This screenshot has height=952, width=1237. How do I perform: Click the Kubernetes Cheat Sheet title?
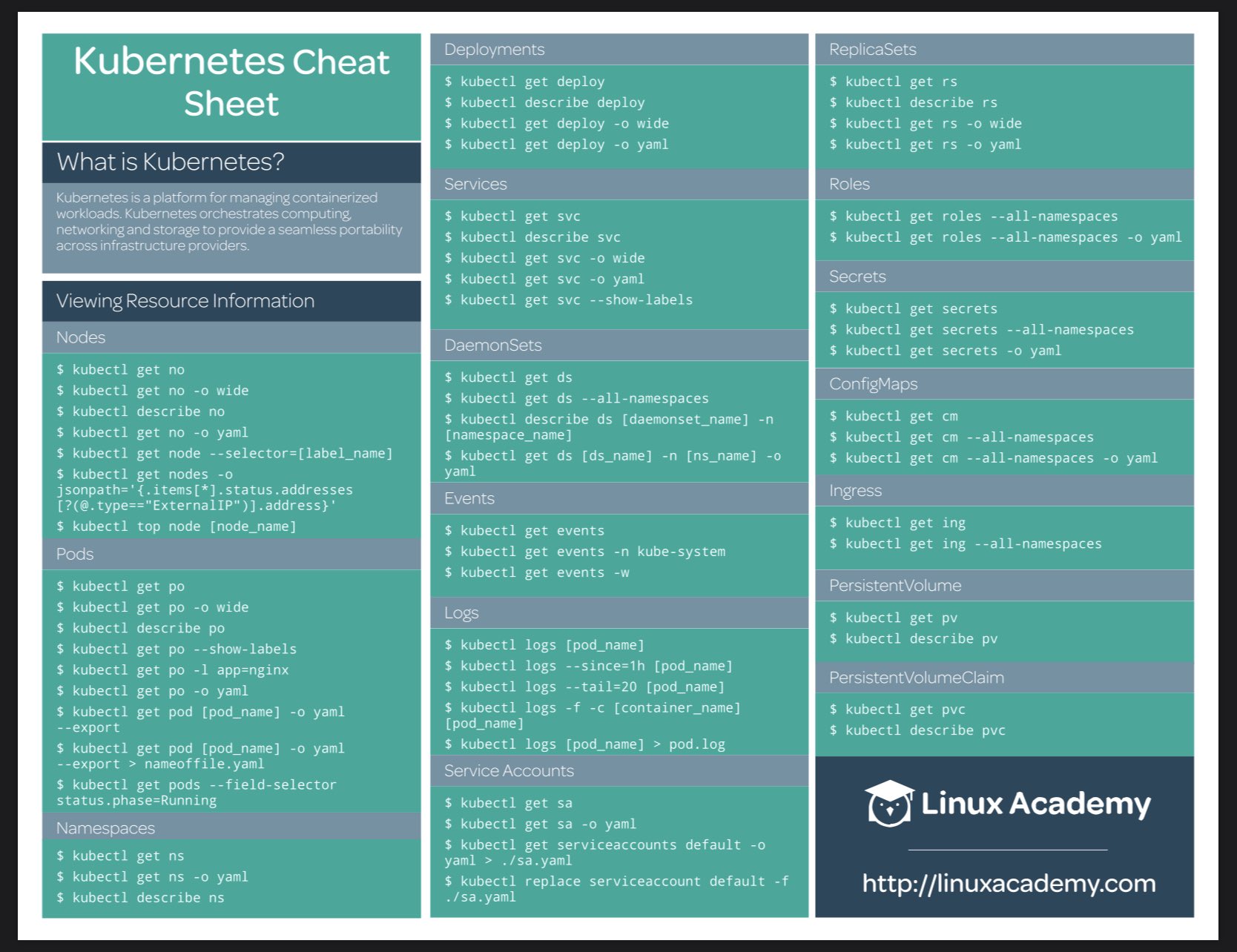(x=231, y=82)
